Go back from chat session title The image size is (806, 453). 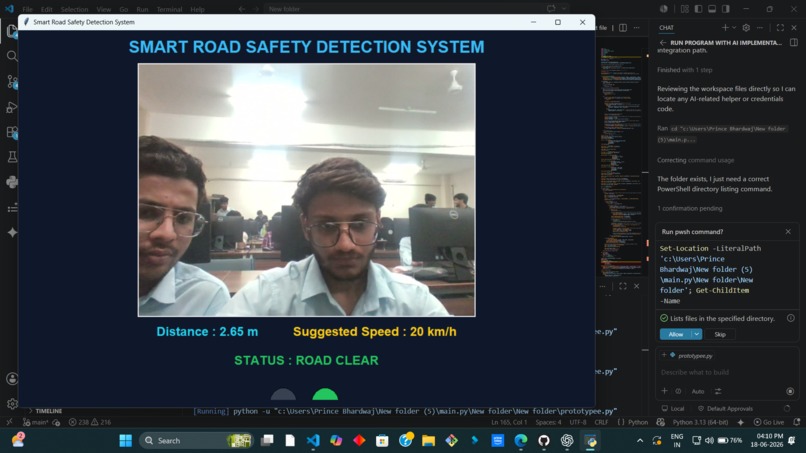tap(663, 43)
